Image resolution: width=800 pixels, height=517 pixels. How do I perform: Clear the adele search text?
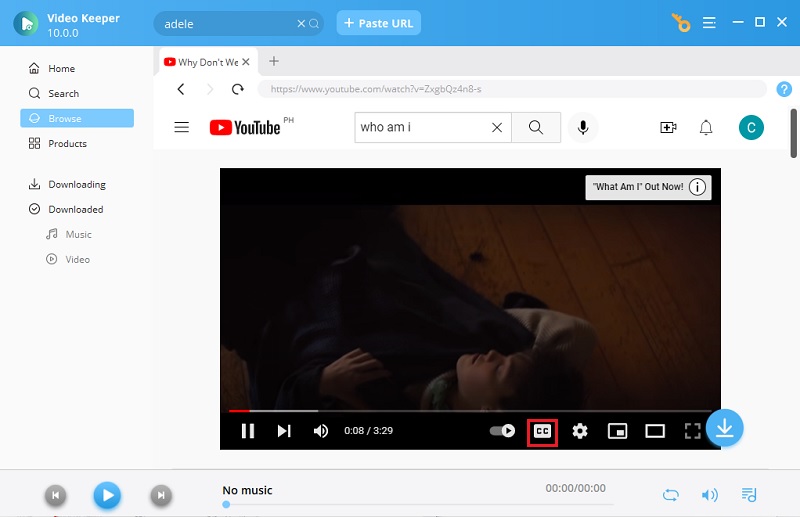pyautogui.click(x=301, y=23)
